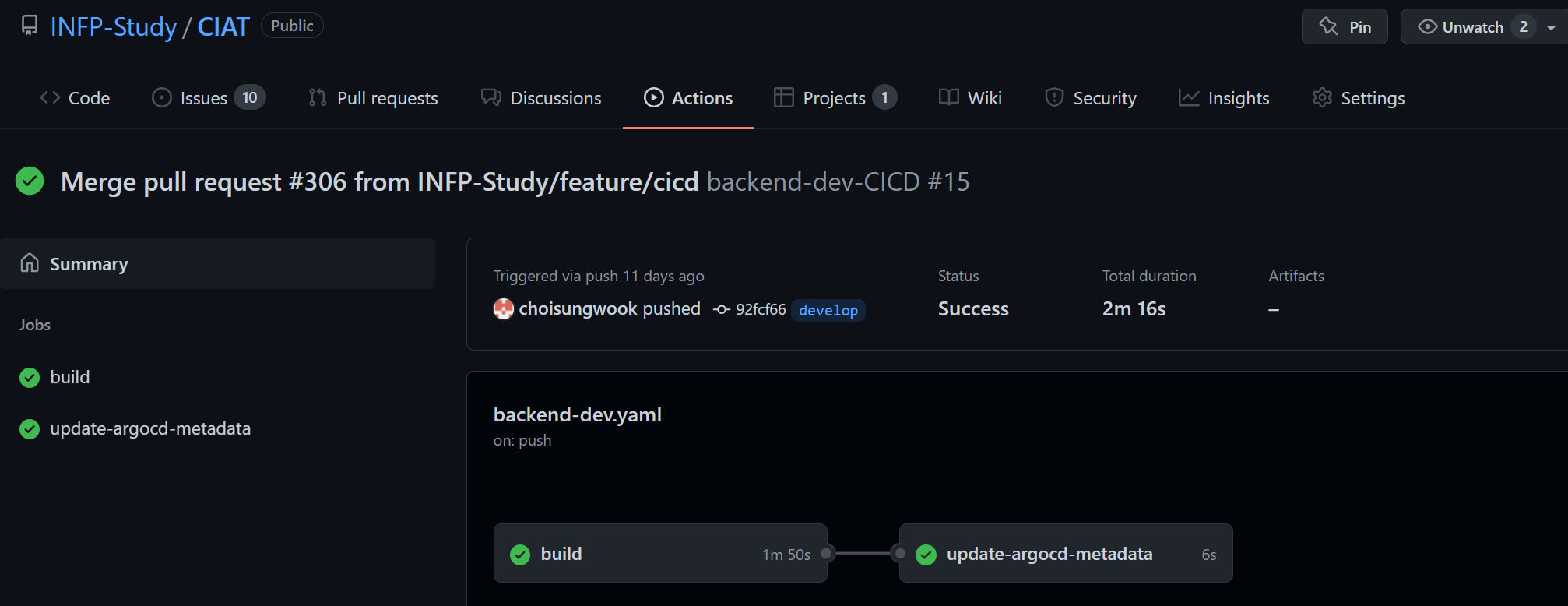Click the Wiki open-book icon
The height and width of the screenshot is (606, 1568).
pyautogui.click(x=948, y=97)
